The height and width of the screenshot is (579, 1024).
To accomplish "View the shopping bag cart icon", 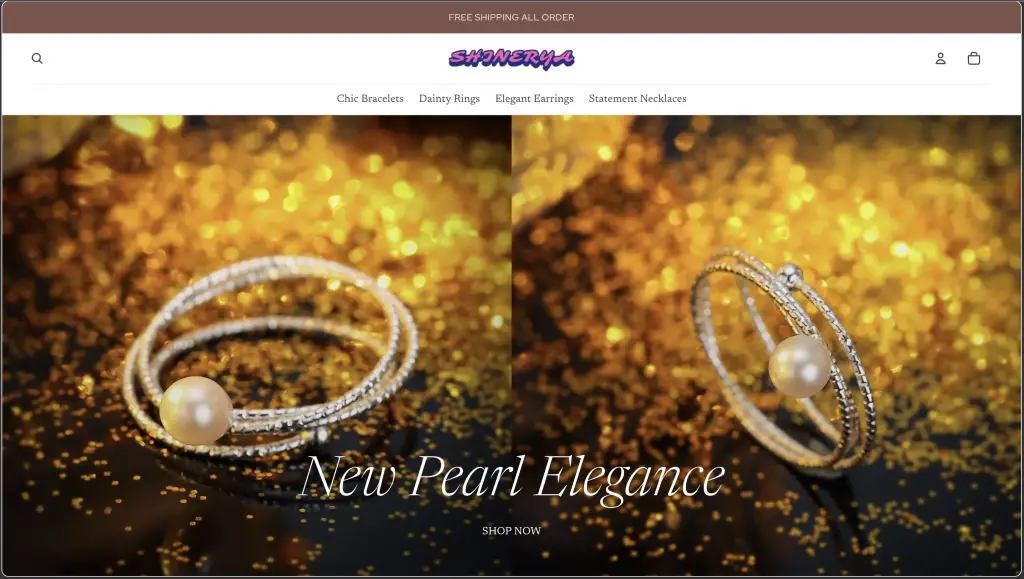I will point(974,58).
